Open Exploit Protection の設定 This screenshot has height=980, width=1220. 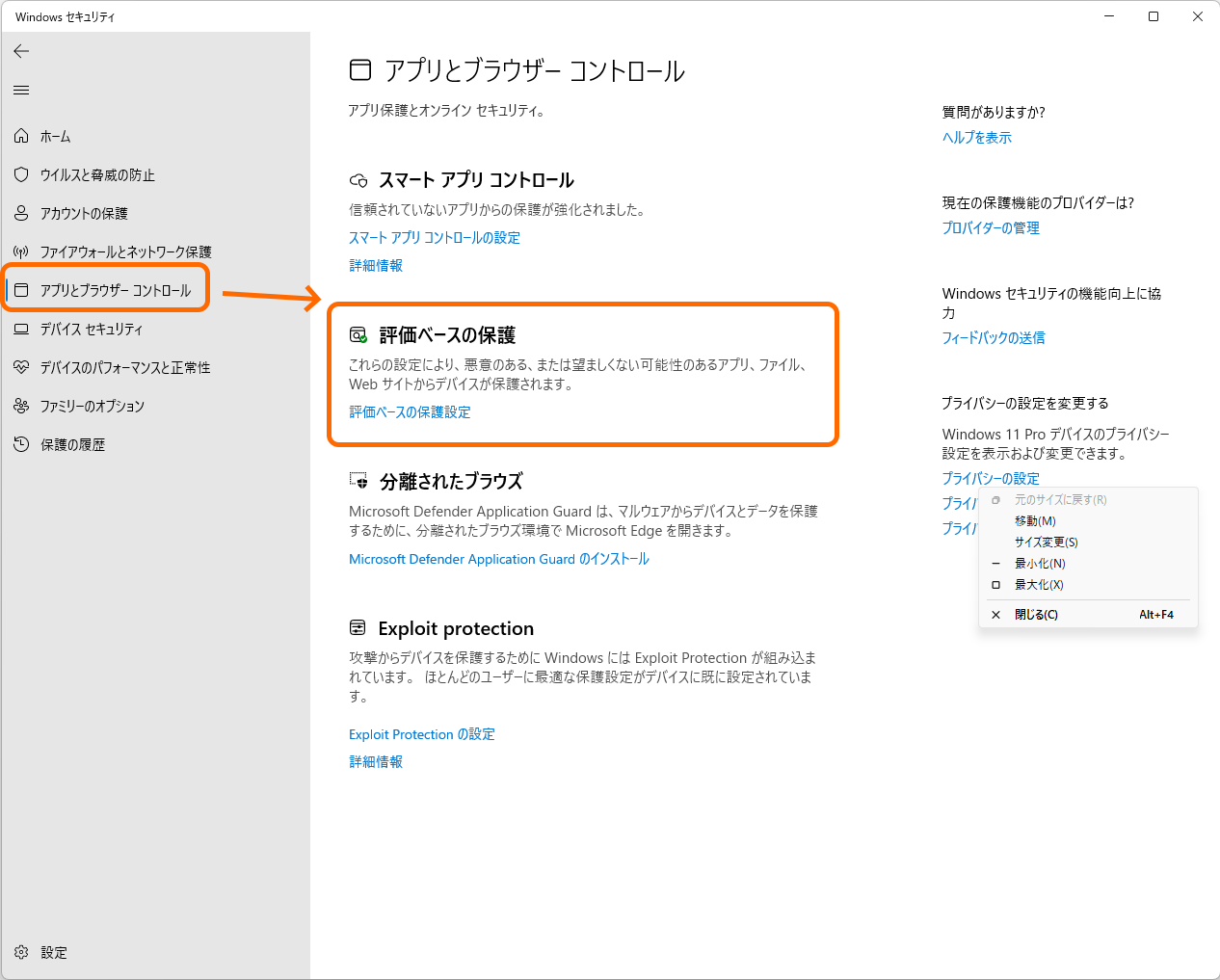[421, 733]
